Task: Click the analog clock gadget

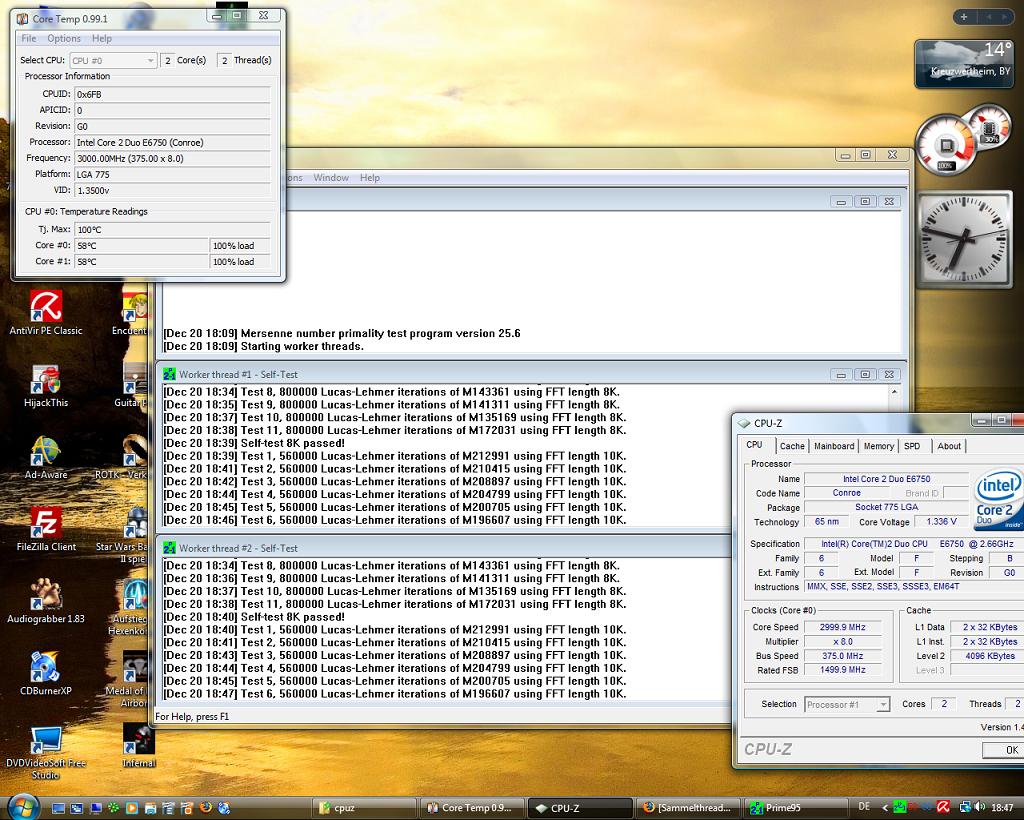Action: (x=965, y=240)
